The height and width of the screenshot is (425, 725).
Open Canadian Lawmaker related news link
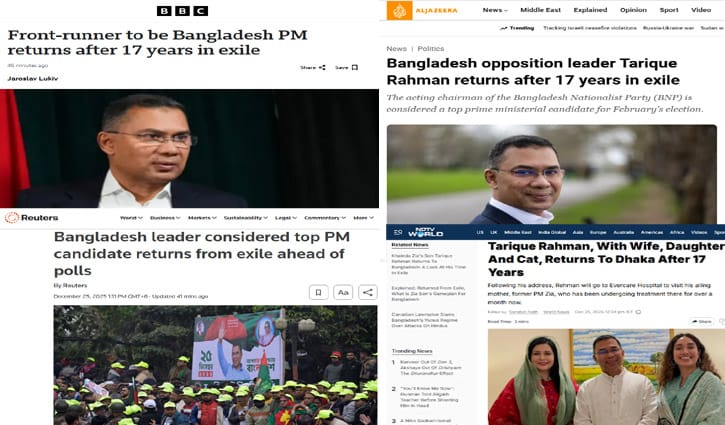(424, 320)
